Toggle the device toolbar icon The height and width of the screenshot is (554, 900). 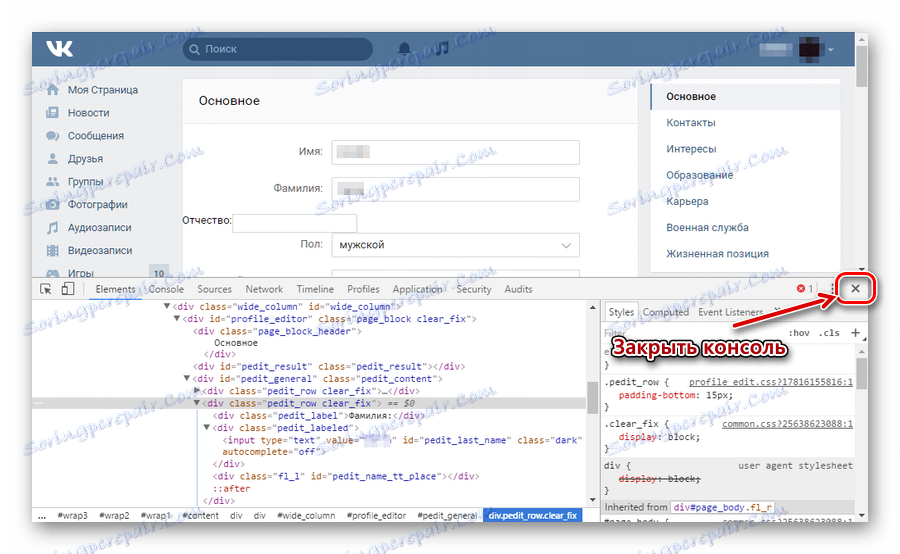pyautogui.click(x=68, y=289)
